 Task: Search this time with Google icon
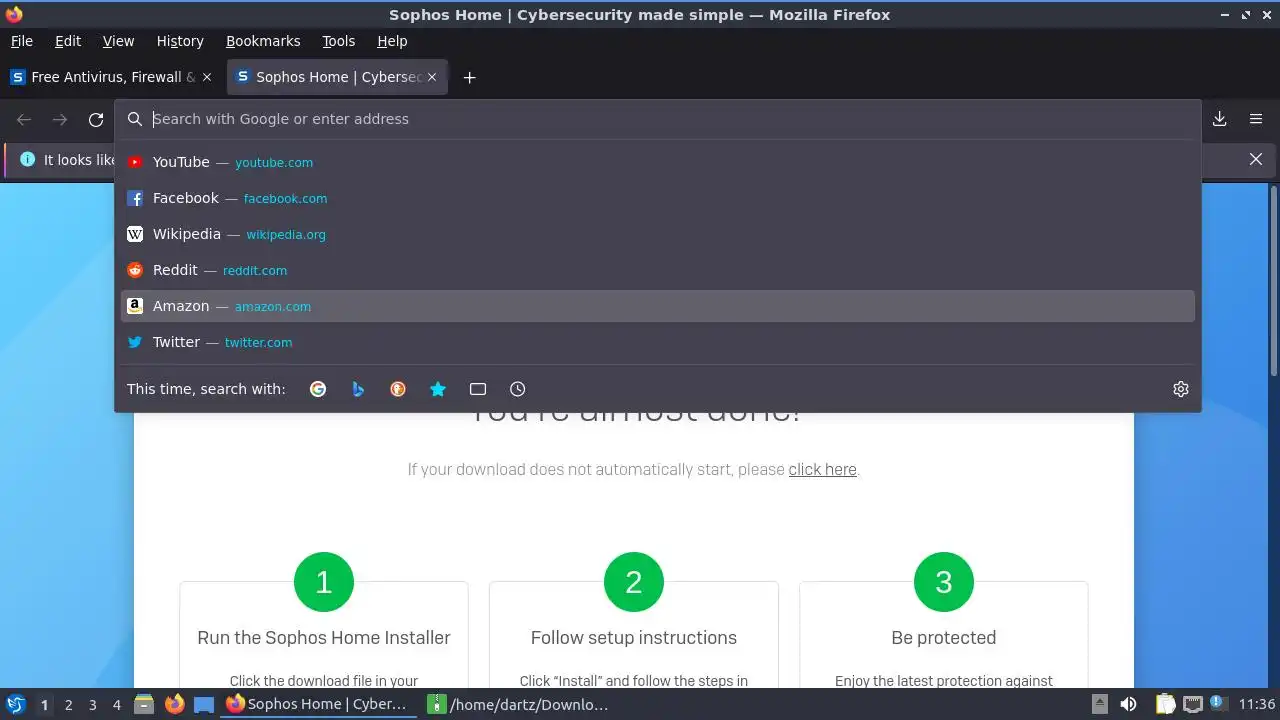(x=318, y=389)
